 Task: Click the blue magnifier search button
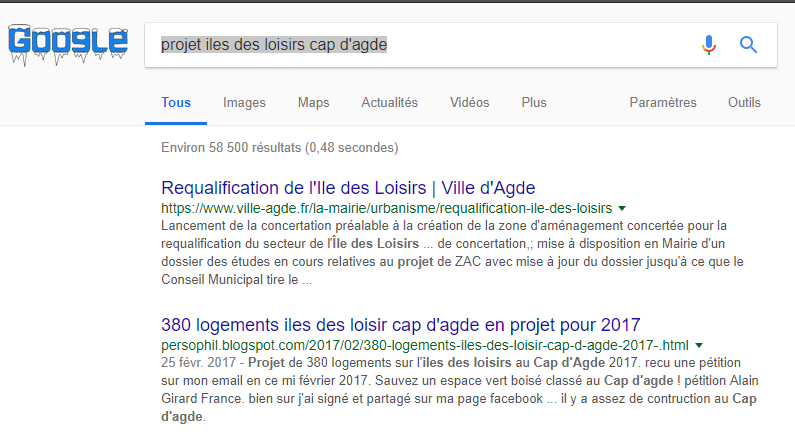click(x=748, y=45)
